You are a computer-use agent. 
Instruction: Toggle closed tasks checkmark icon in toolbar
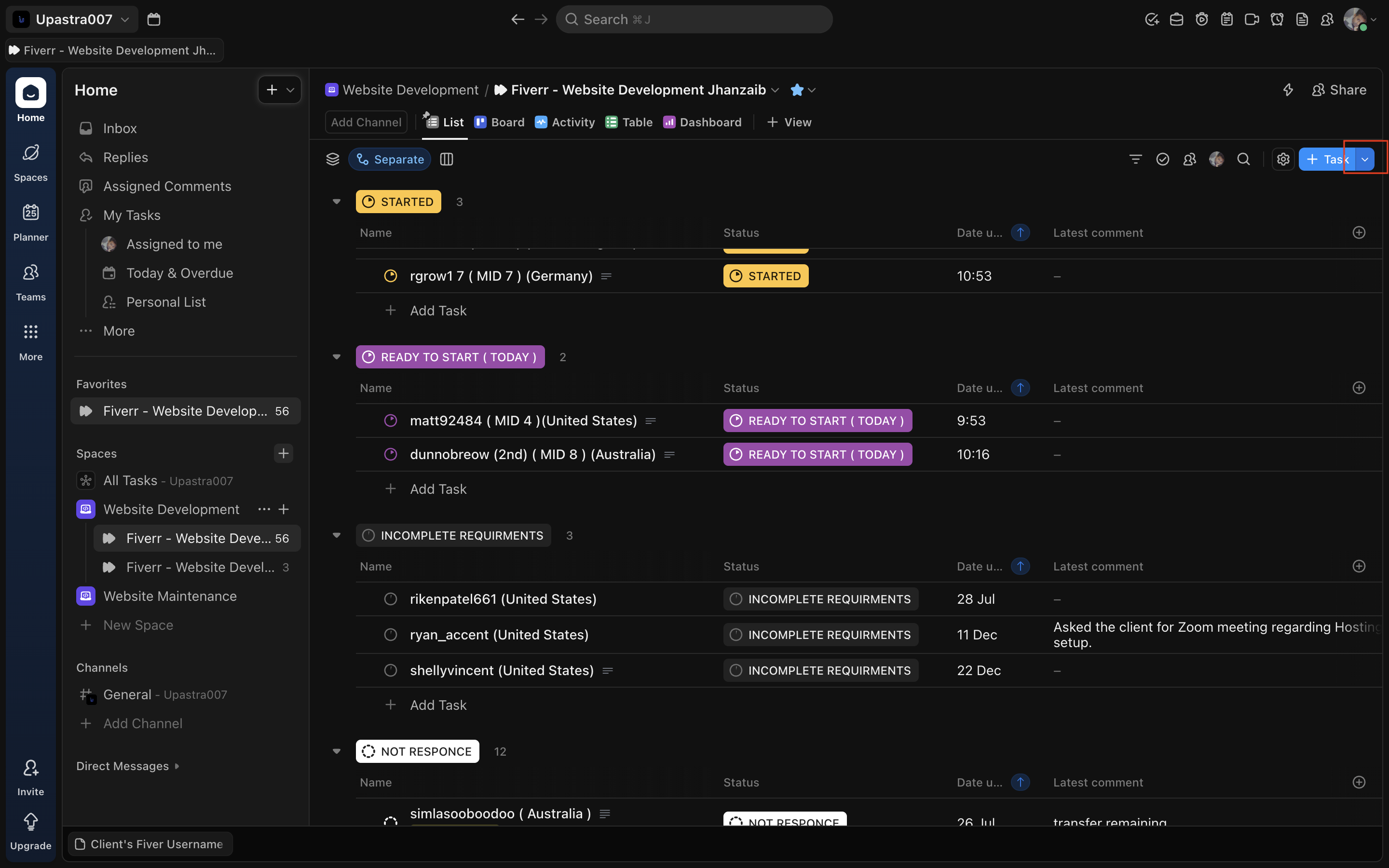point(1162,159)
